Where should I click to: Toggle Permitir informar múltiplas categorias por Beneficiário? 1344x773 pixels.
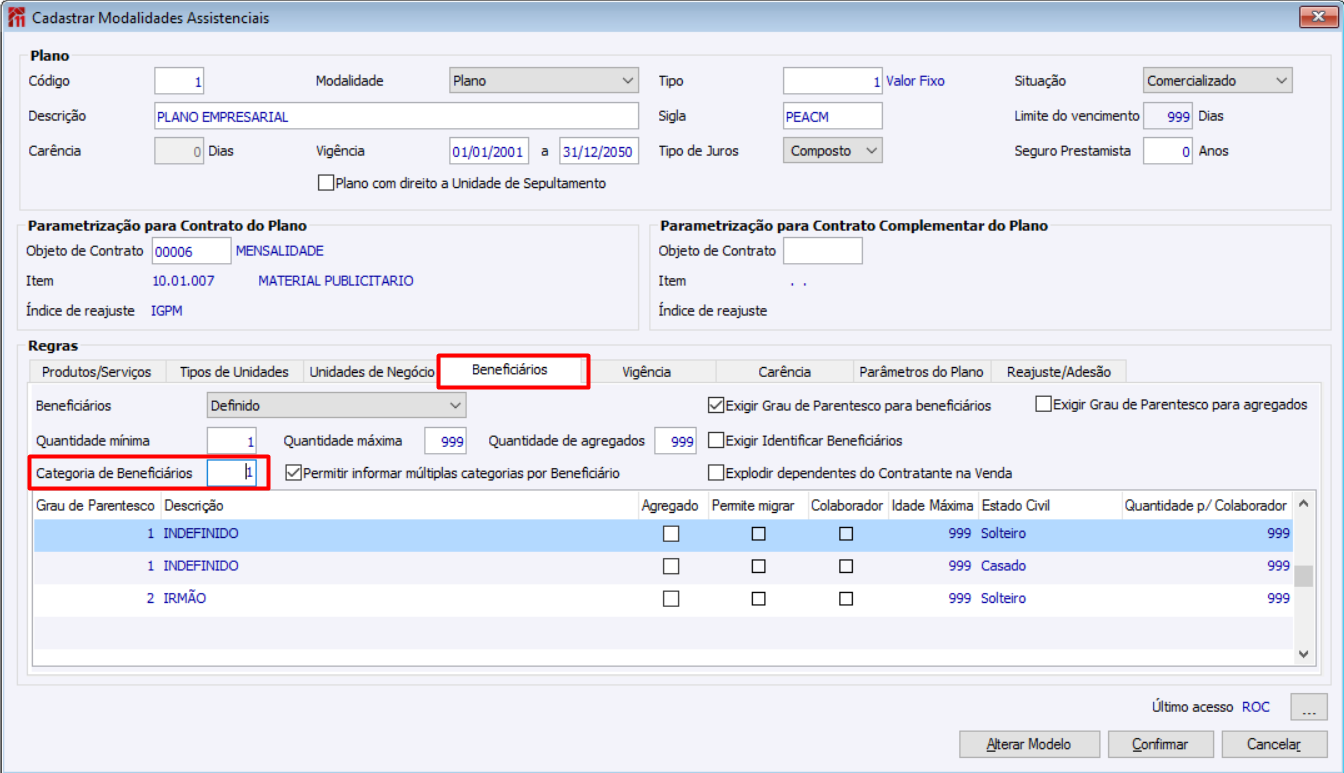pyautogui.click(x=293, y=473)
